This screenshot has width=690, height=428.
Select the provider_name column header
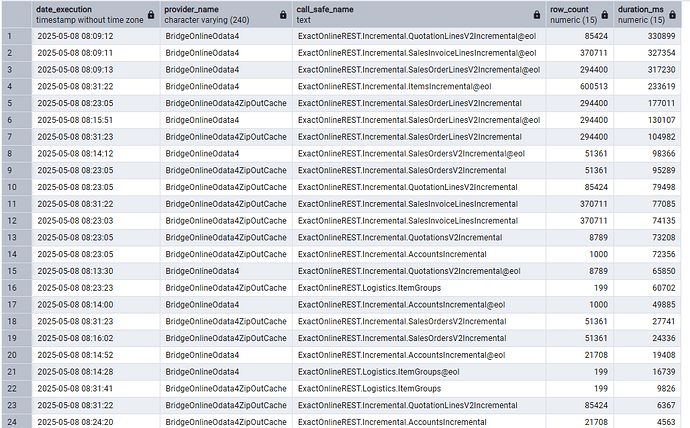coord(226,15)
